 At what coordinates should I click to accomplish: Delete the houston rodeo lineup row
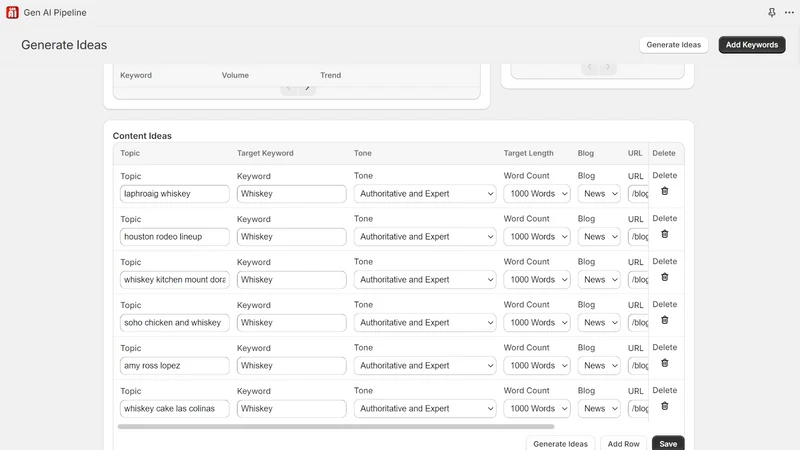[x=664, y=234]
